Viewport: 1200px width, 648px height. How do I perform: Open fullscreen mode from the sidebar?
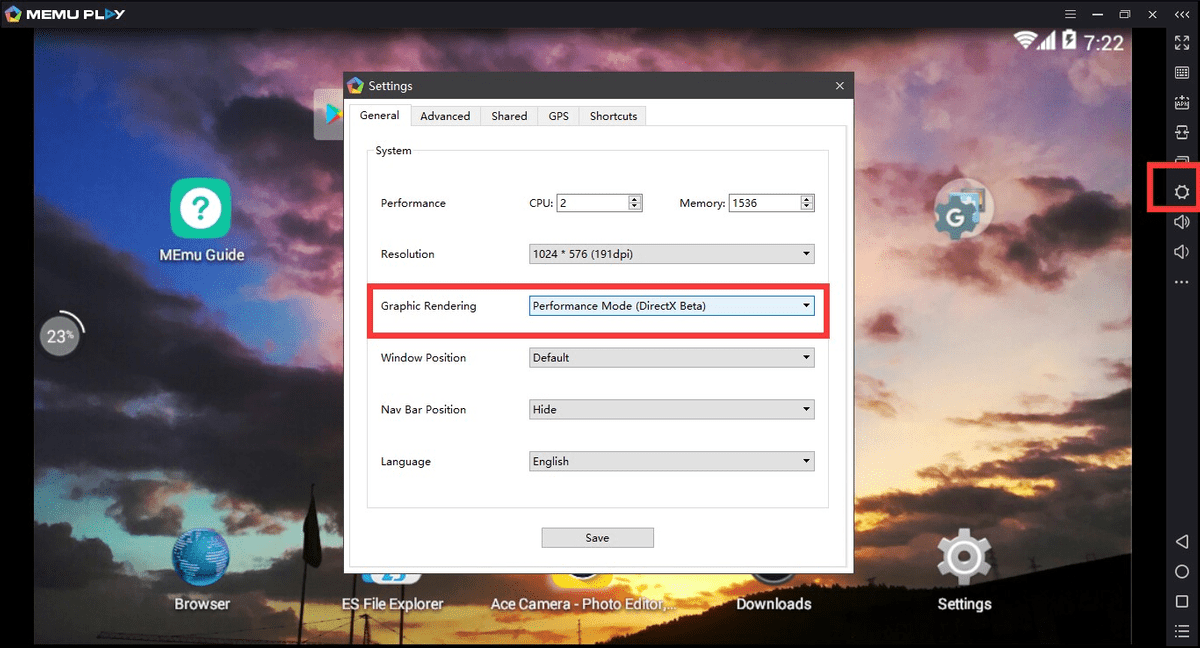coord(1182,43)
